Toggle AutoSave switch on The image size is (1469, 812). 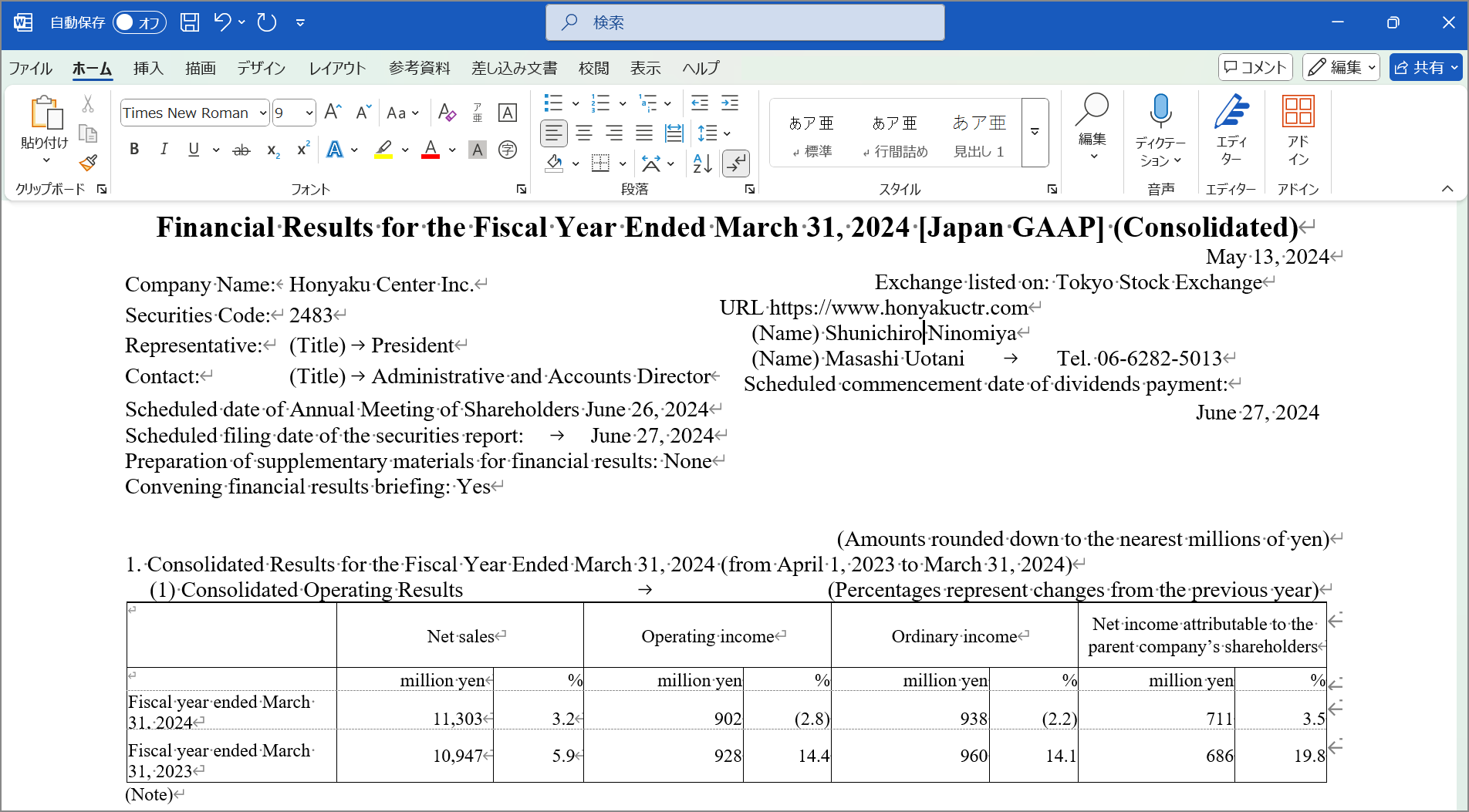point(140,22)
